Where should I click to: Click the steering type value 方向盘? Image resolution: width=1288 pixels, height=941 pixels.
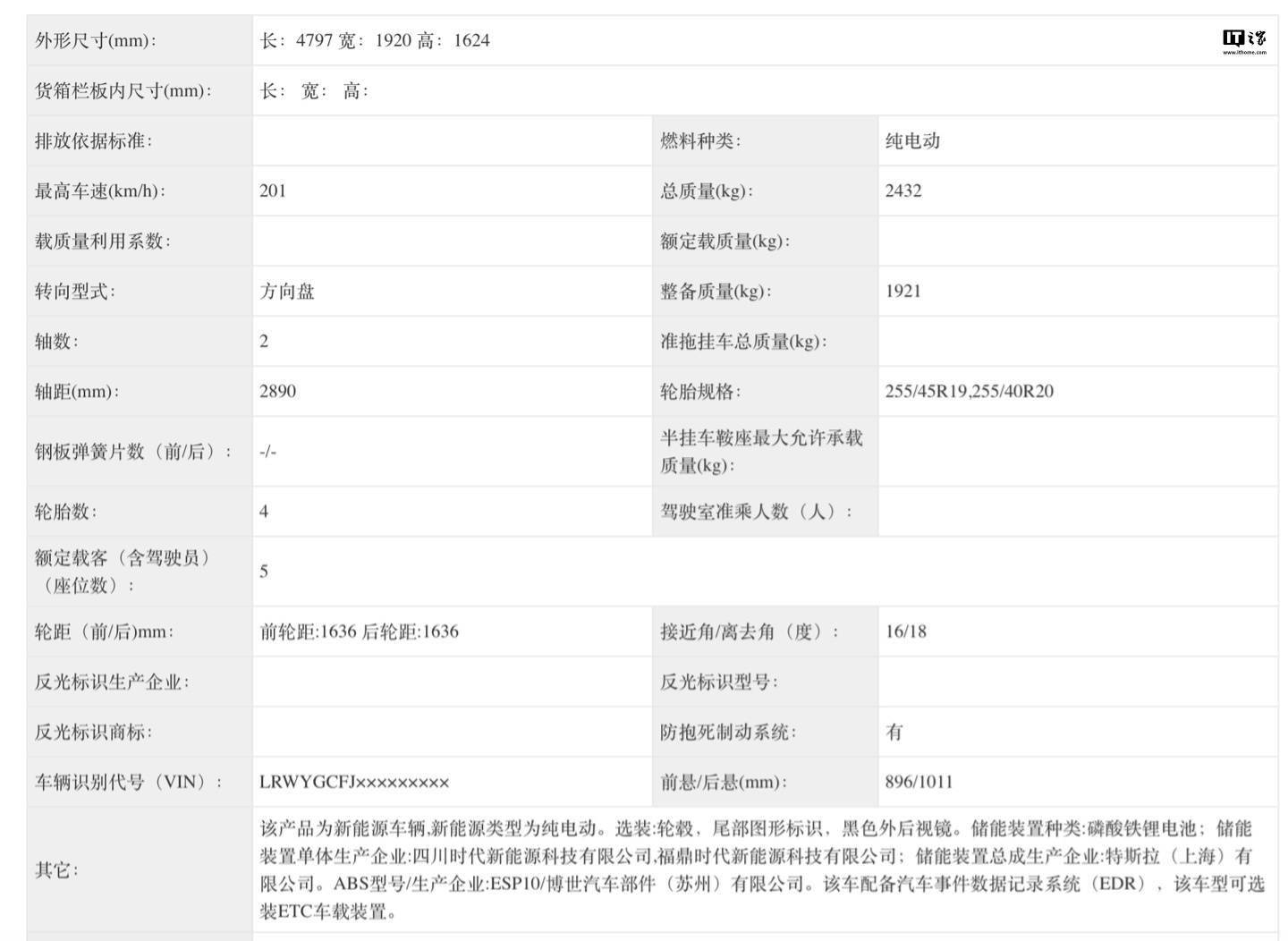coord(287,291)
